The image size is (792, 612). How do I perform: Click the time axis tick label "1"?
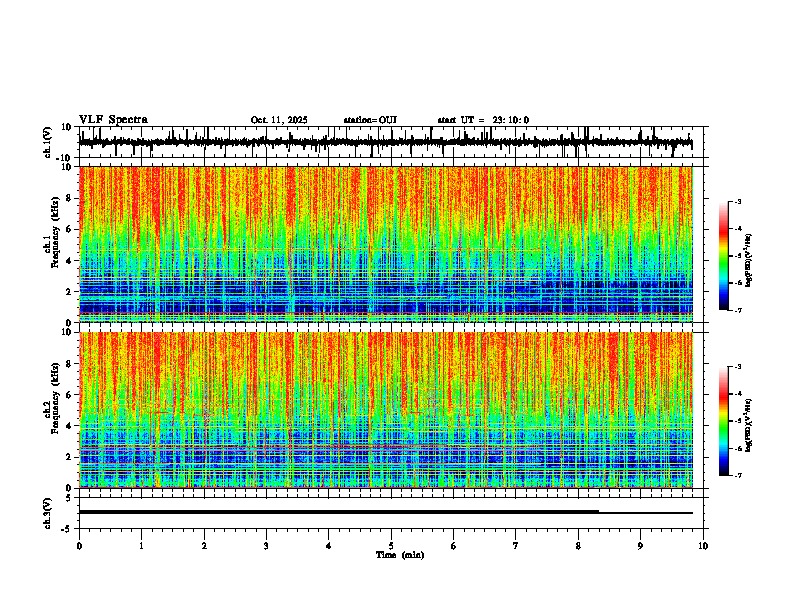(x=141, y=546)
